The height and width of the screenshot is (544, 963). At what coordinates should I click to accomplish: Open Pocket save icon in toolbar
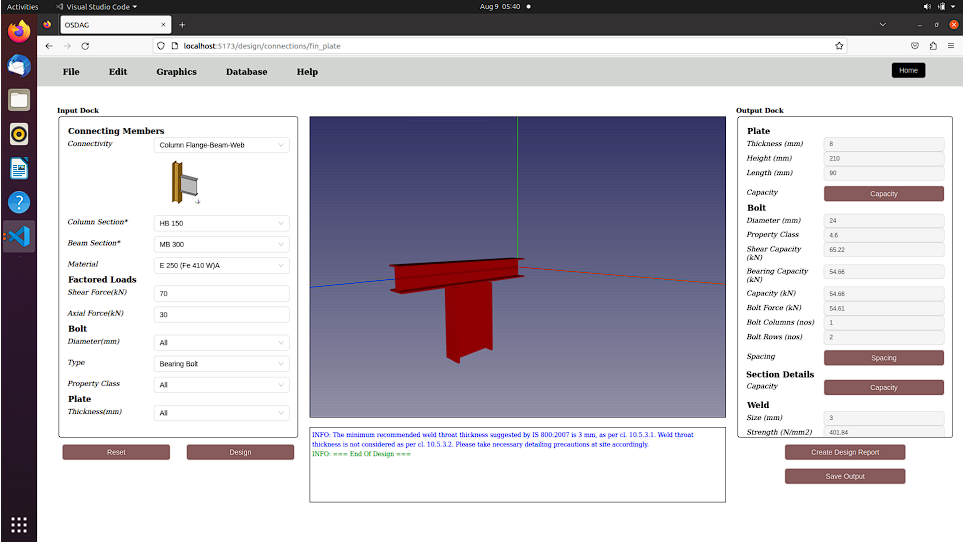(x=914, y=46)
